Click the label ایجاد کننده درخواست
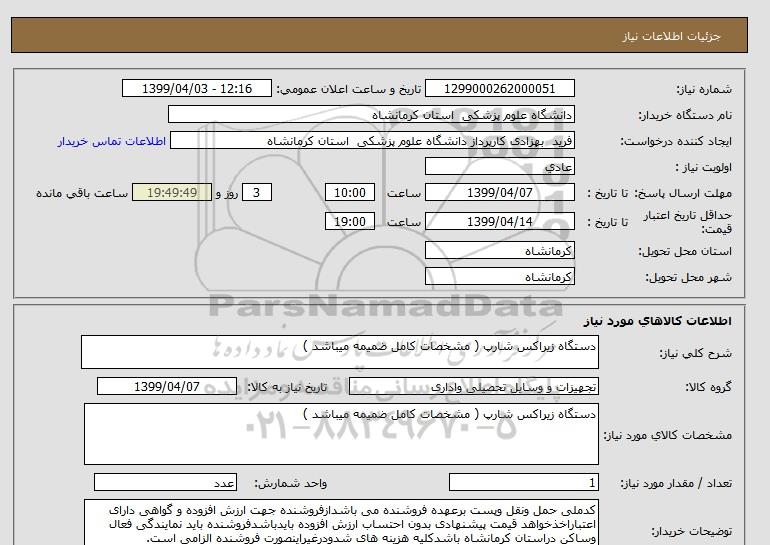The width and height of the screenshot is (770, 545). (676, 141)
